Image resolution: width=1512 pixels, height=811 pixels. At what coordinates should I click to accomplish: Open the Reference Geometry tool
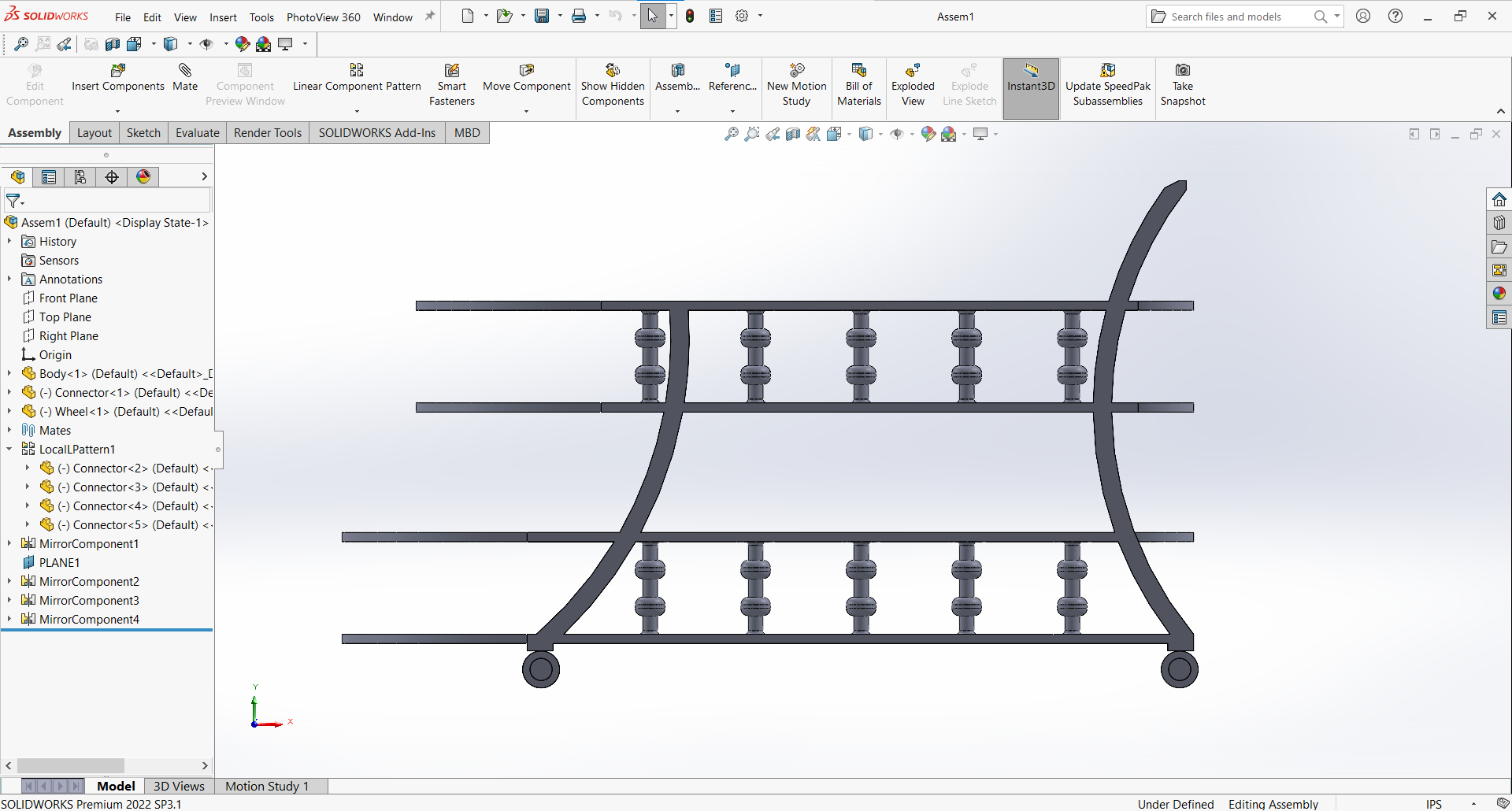(732, 78)
